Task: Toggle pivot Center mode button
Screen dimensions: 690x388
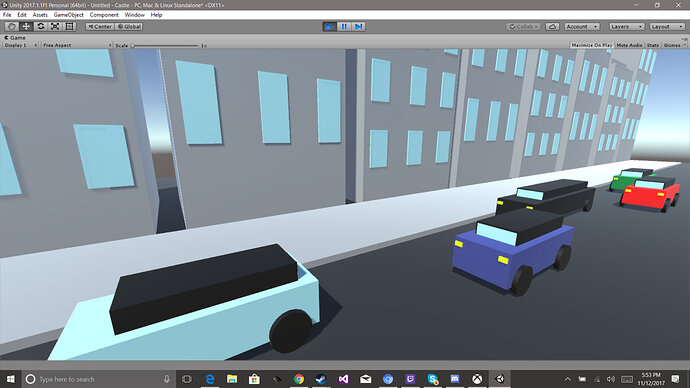Action: 100,26
